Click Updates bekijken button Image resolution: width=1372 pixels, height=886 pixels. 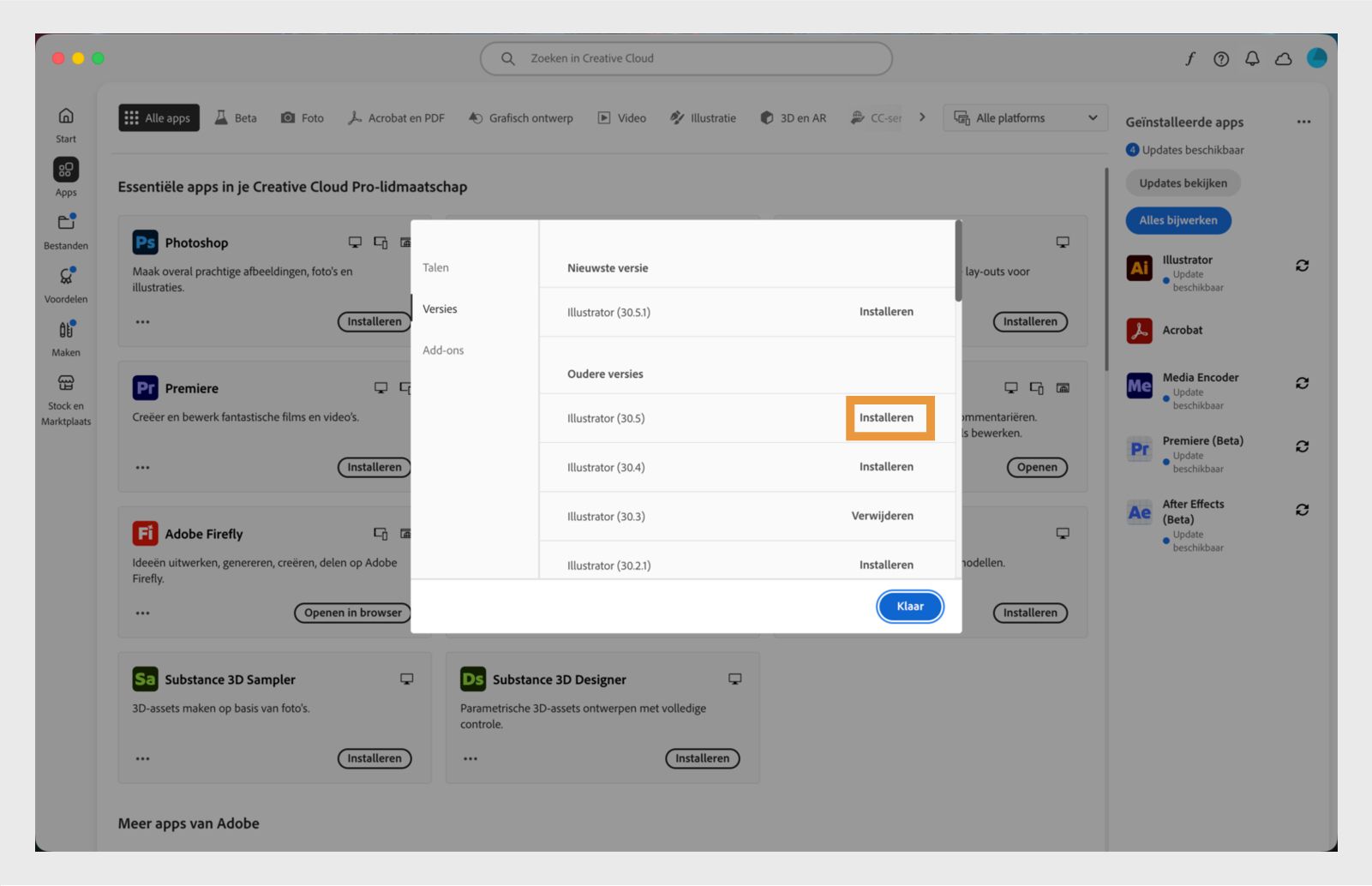point(1183,183)
